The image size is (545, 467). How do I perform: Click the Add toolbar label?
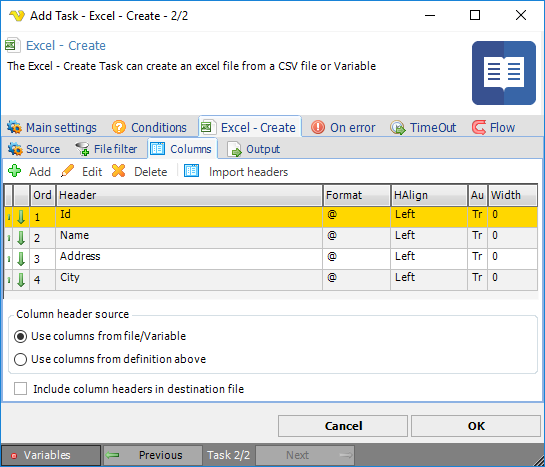(x=40, y=172)
